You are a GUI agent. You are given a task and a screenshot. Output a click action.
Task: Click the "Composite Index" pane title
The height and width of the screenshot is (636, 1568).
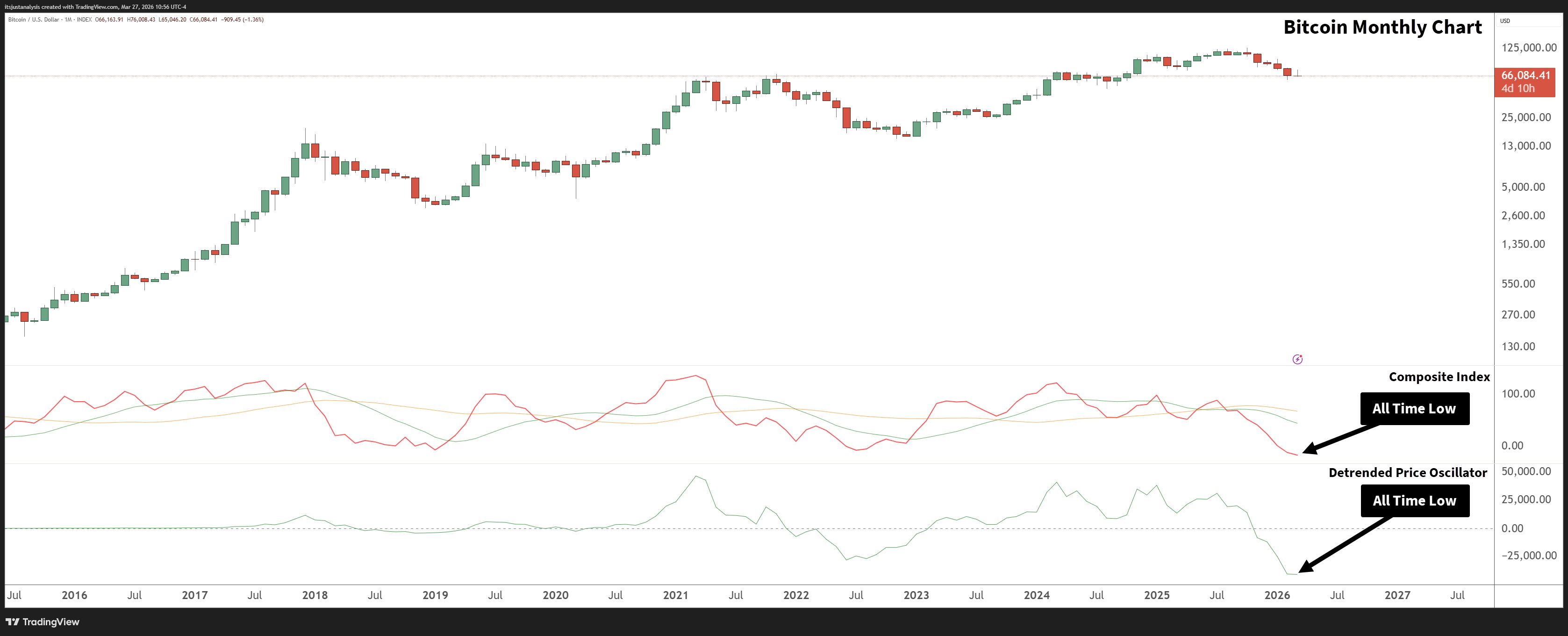pyautogui.click(x=1439, y=377)
